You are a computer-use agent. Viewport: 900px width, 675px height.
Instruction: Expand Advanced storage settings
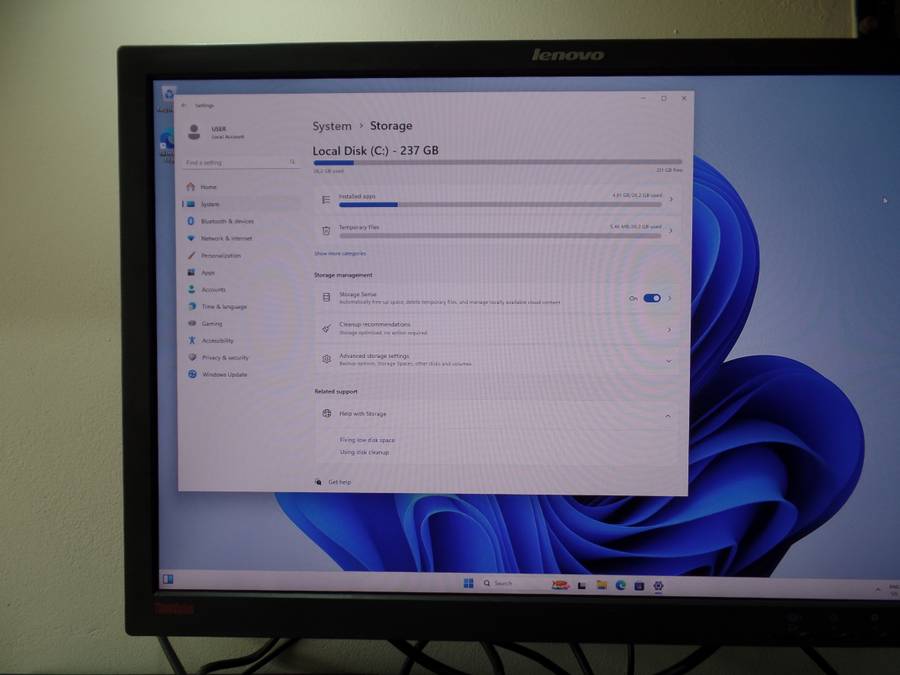point(668,360)
